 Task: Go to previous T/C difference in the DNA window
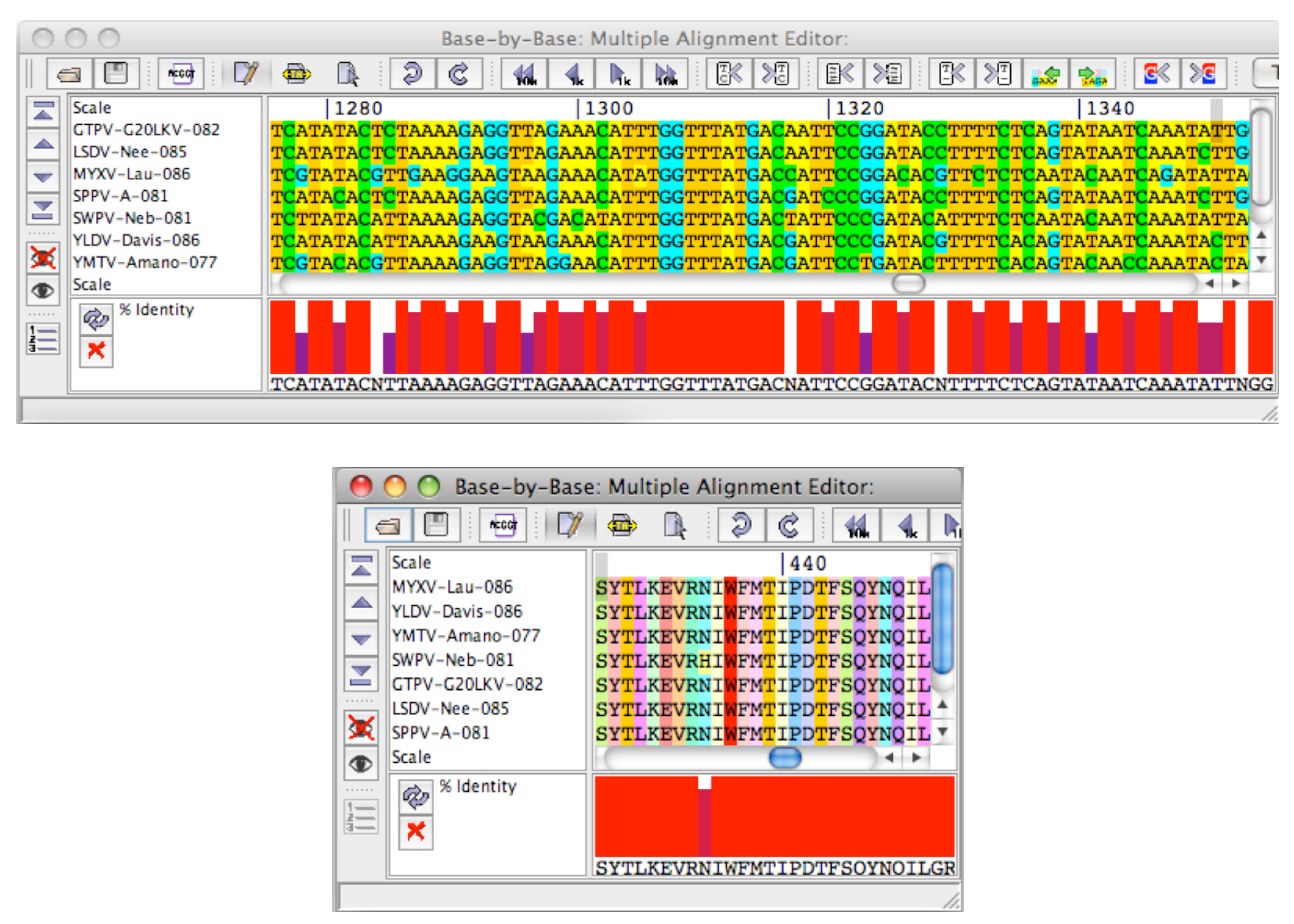click(729, 74)
